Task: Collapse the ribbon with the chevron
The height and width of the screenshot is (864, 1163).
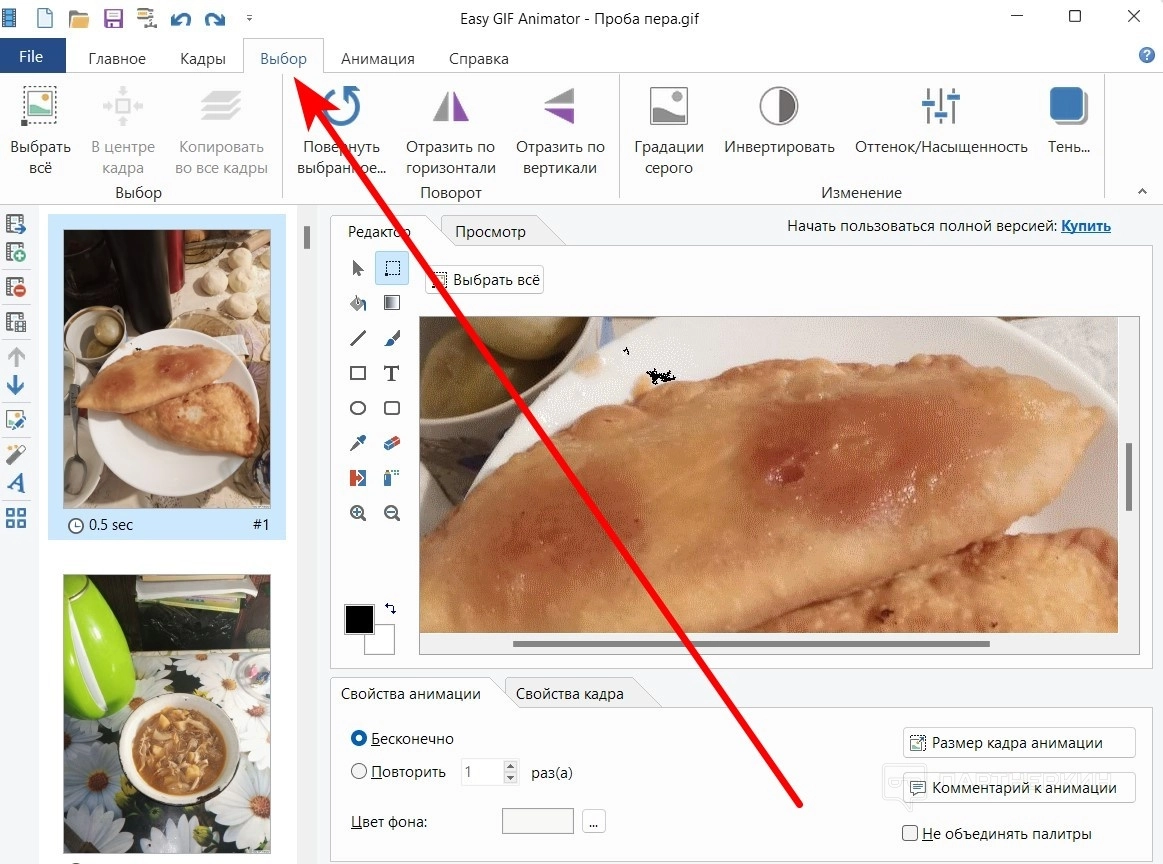Action: tap(1142, 191)
